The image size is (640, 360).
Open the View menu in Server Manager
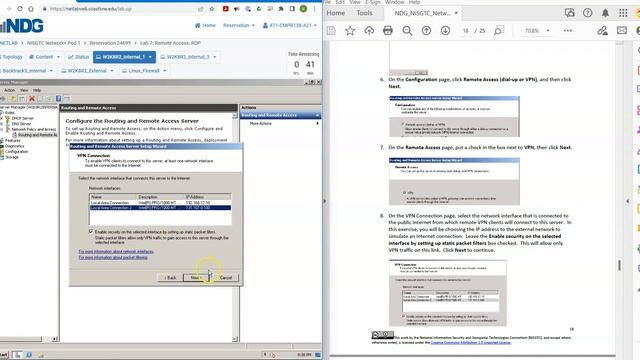pyautogui.click(x=24, y=90)
